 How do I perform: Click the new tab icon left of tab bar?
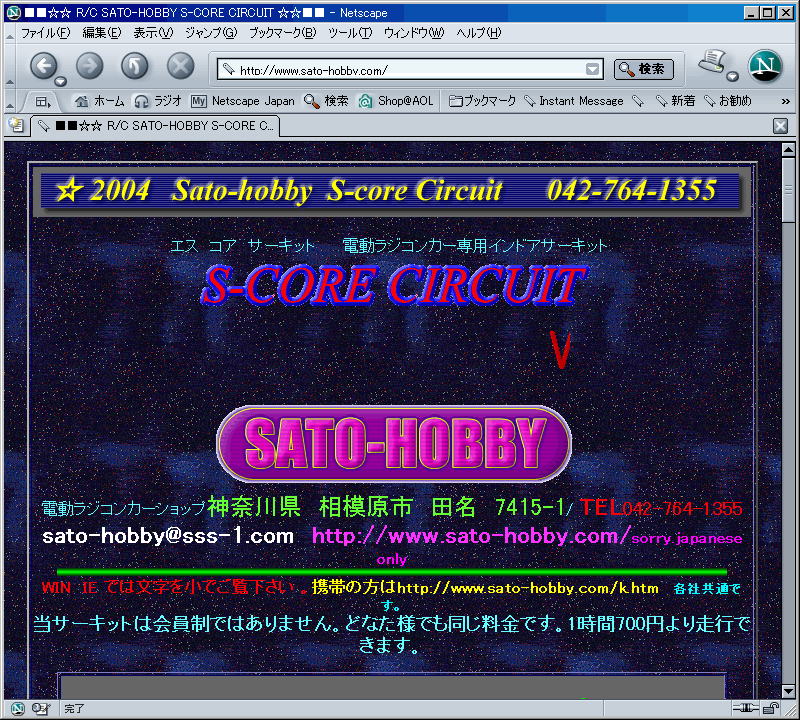coord(16,125)
